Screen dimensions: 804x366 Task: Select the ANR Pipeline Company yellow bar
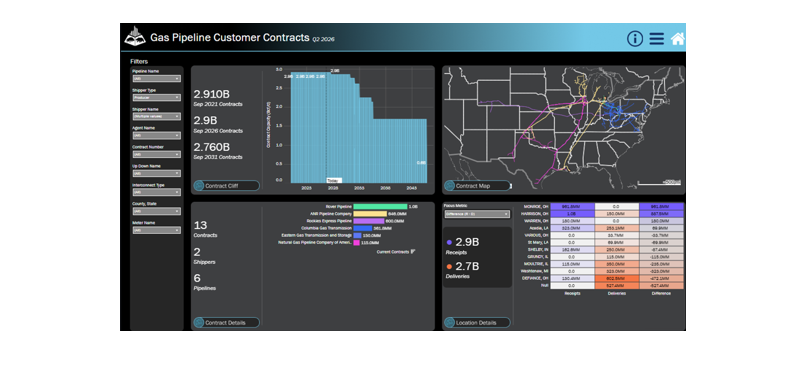pyautogui.click(x=370, y=214)
